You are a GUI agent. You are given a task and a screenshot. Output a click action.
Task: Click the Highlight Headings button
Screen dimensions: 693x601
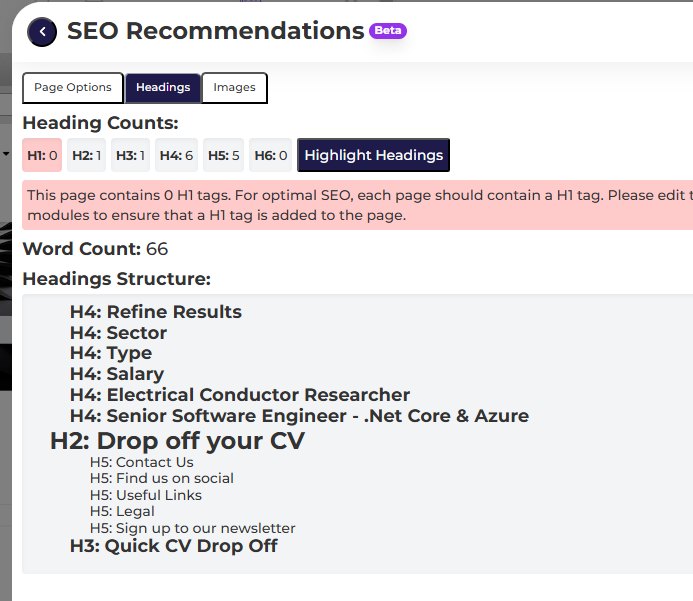[x=373, y=155]
